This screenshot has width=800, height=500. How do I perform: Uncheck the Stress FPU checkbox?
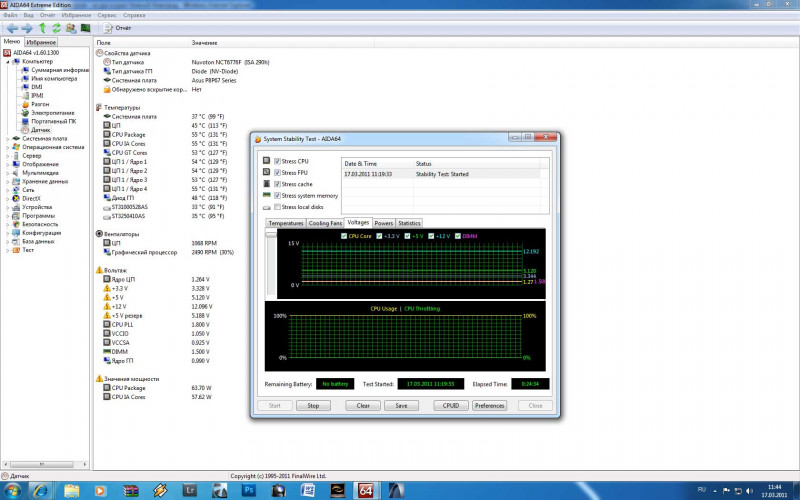point(278,173)
